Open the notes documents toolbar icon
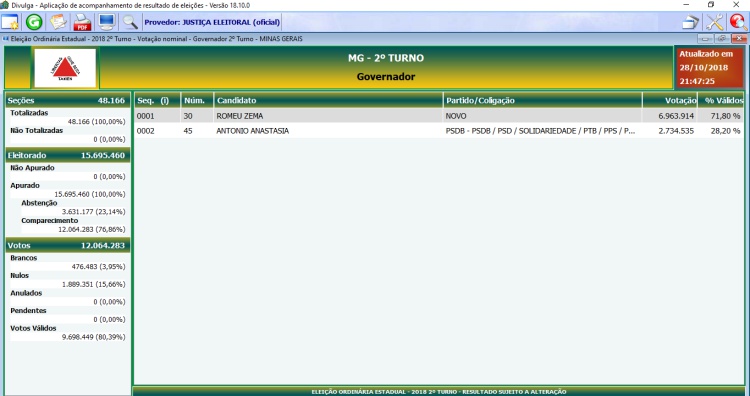 58,22
